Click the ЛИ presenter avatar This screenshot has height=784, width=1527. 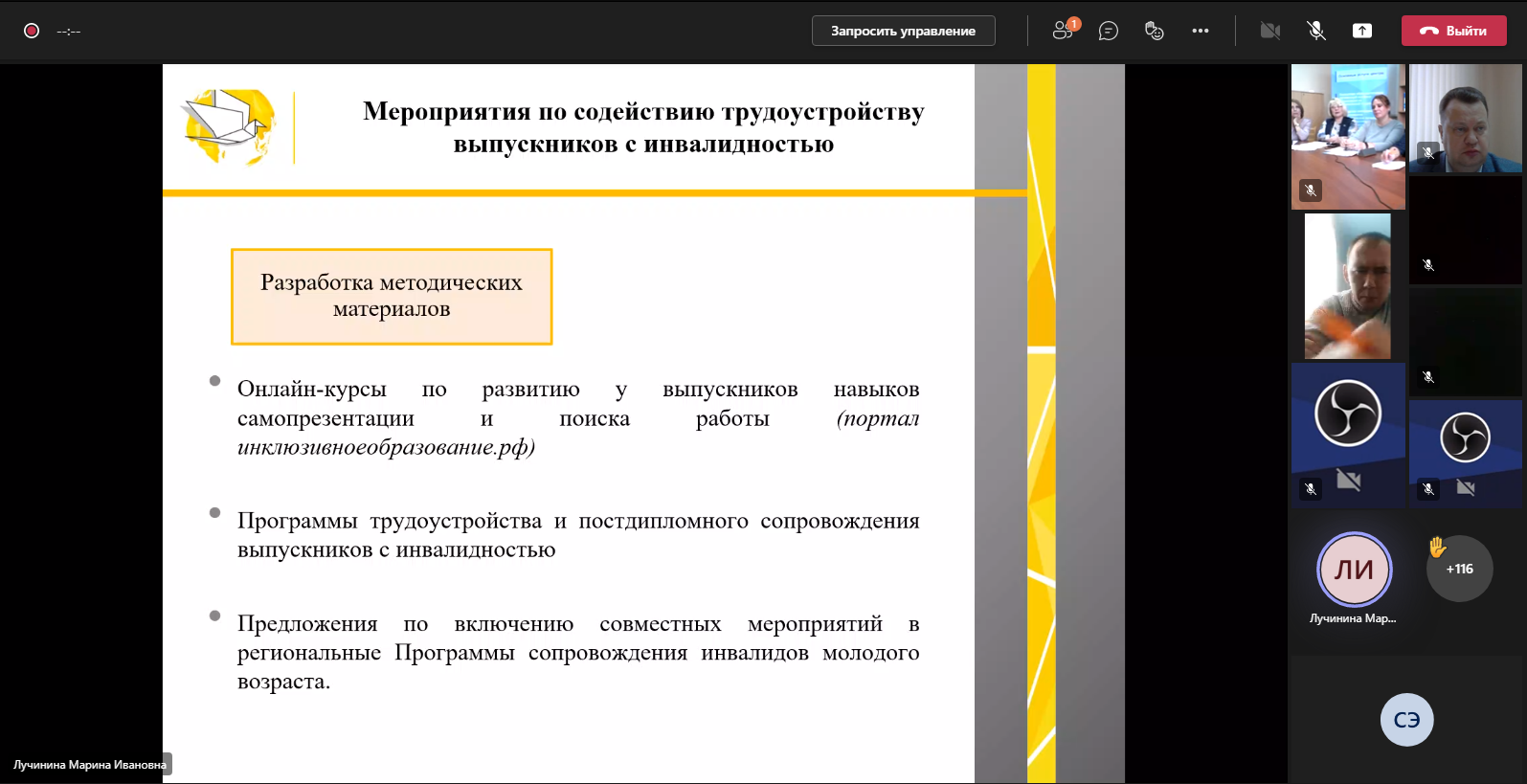pos(1354,570)
